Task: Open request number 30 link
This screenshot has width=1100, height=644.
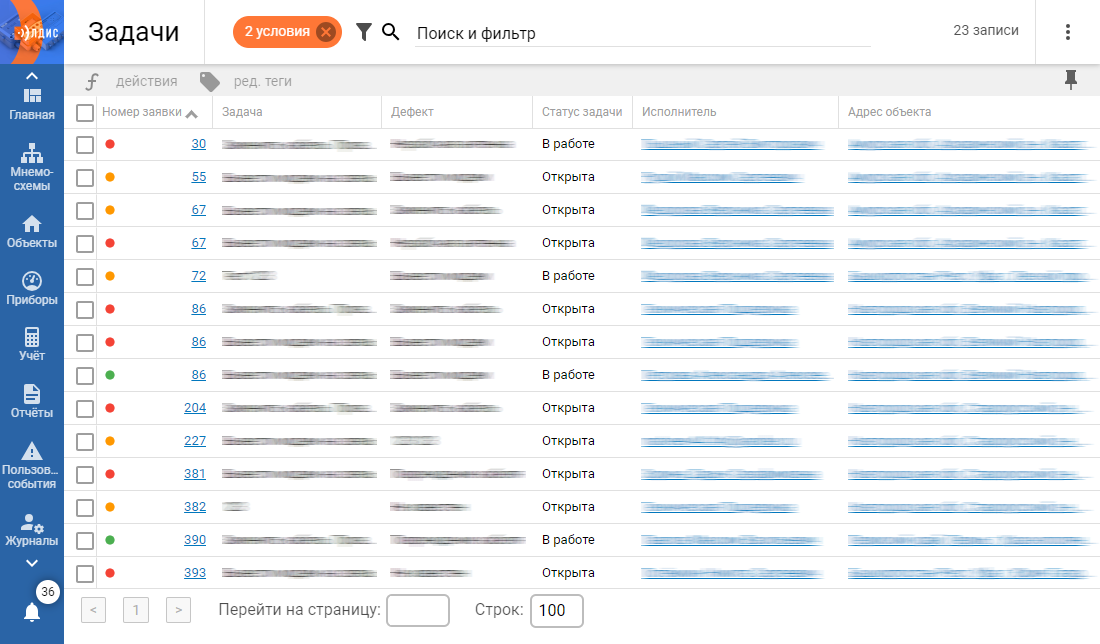Action: pos(199,144)
